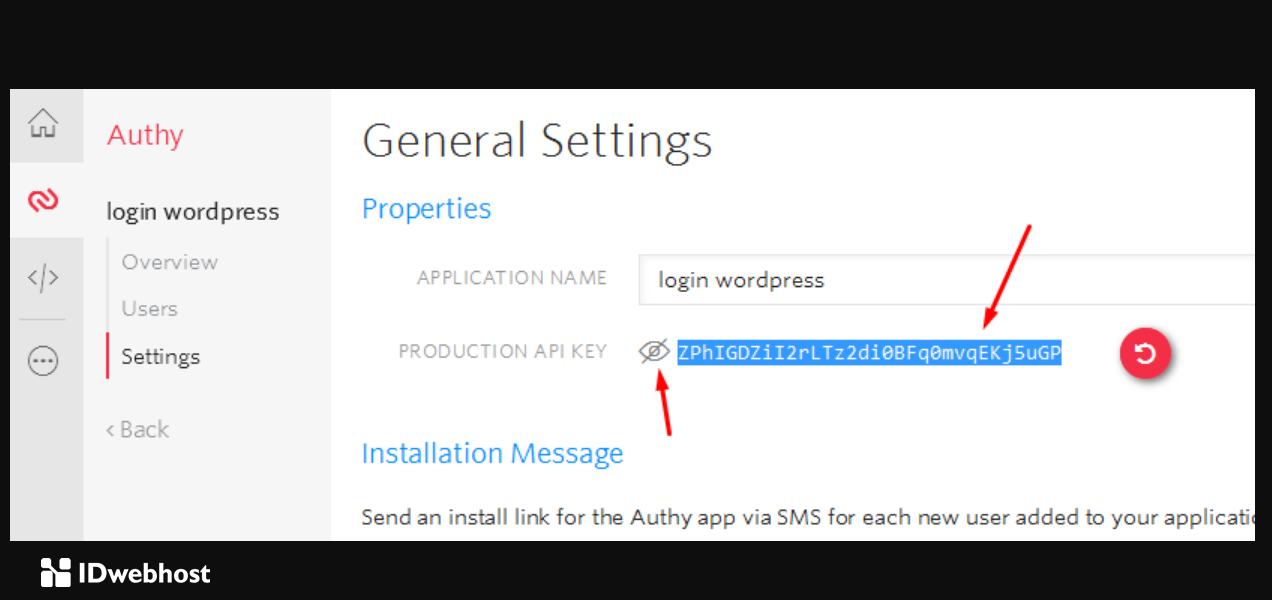Select the Settings menu entry
This screenshot has height=600, width=1272.
160,356
